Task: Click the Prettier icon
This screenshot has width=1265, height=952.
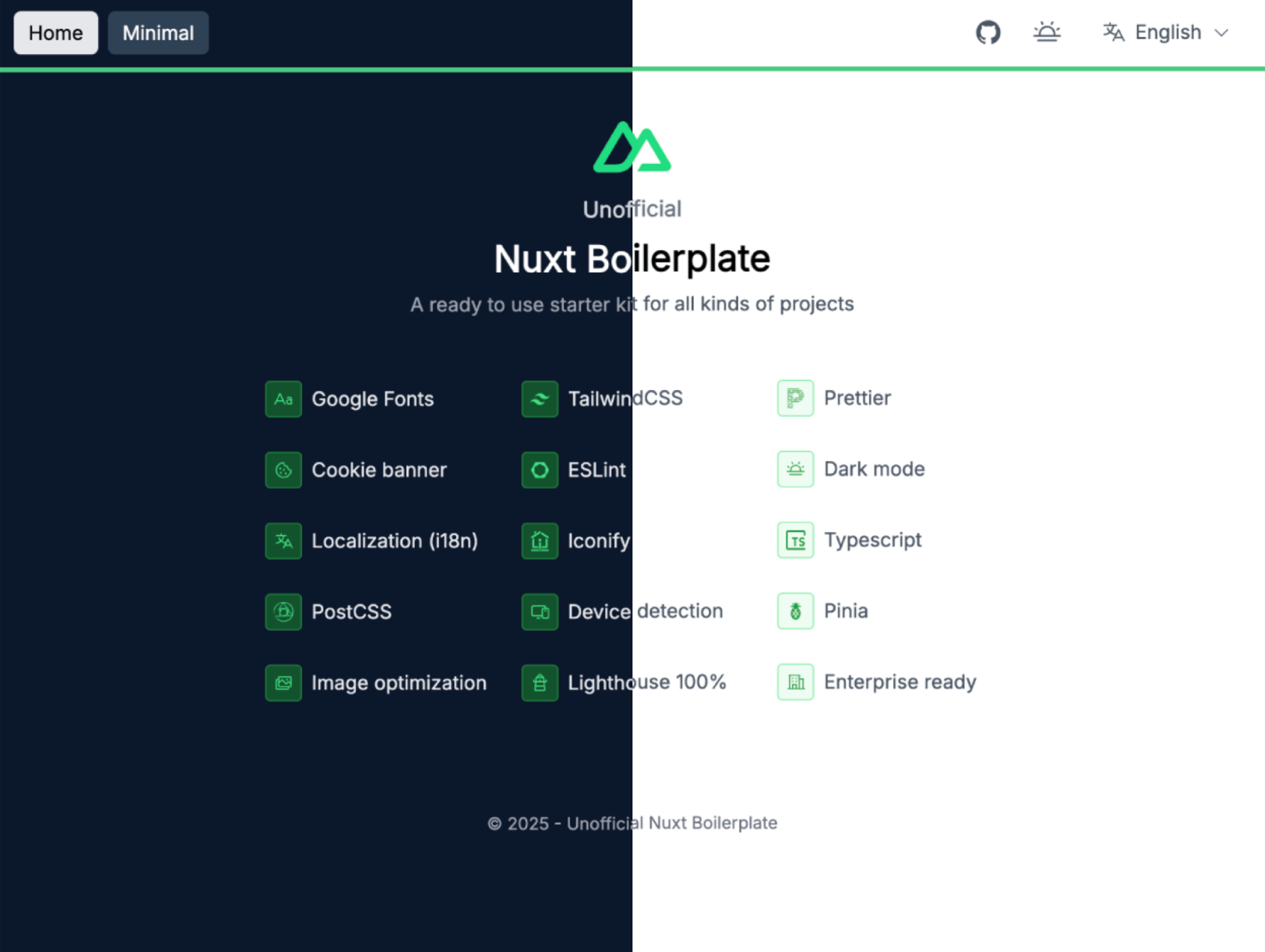Action: [x=795, y=398]
